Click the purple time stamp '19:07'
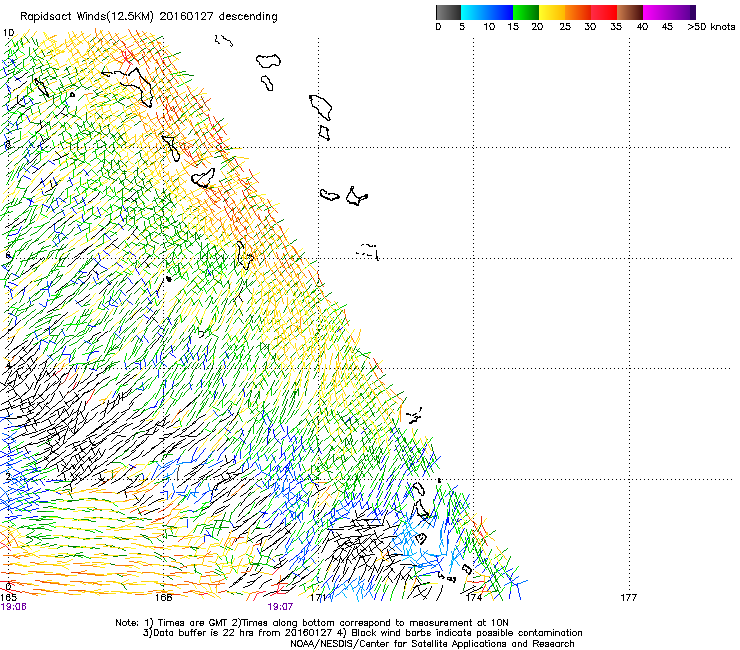The image size is (740, 650). pos(280,607)
